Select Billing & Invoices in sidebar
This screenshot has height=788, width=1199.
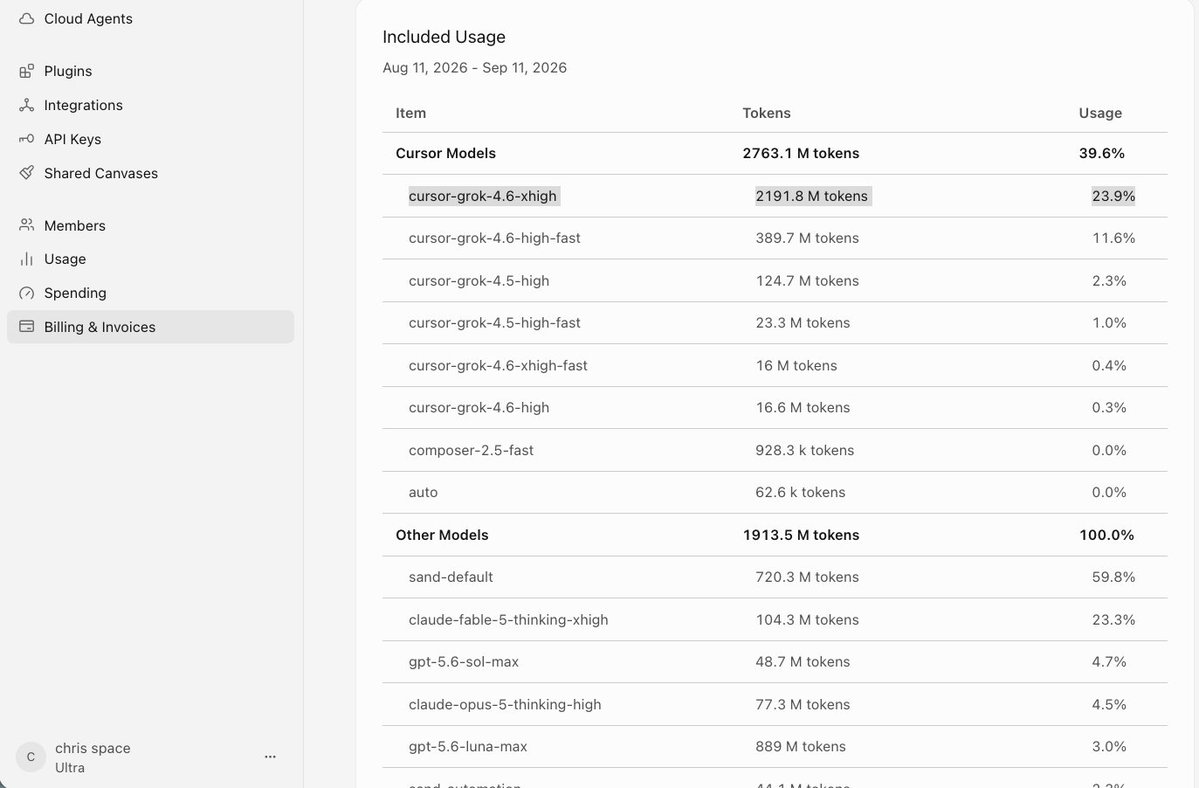[x=151, y=326]
